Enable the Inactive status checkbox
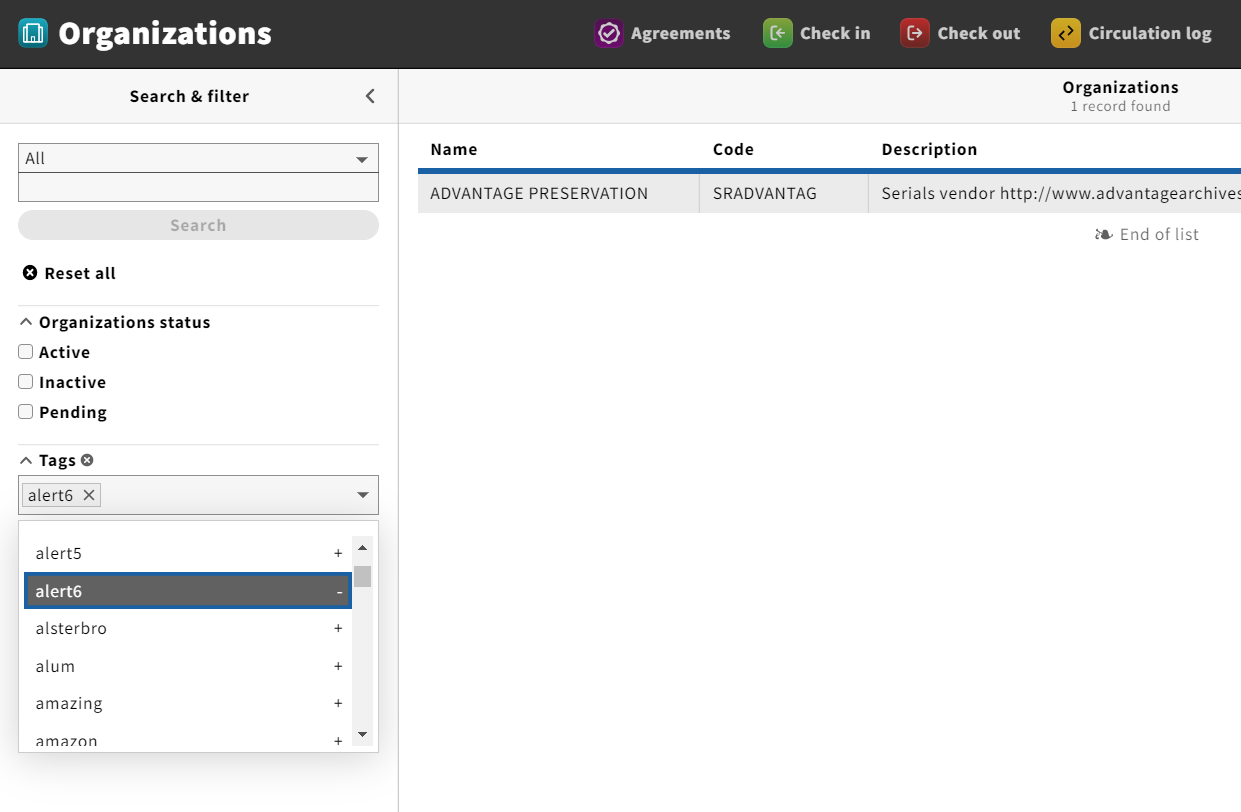 coord(26,381)
